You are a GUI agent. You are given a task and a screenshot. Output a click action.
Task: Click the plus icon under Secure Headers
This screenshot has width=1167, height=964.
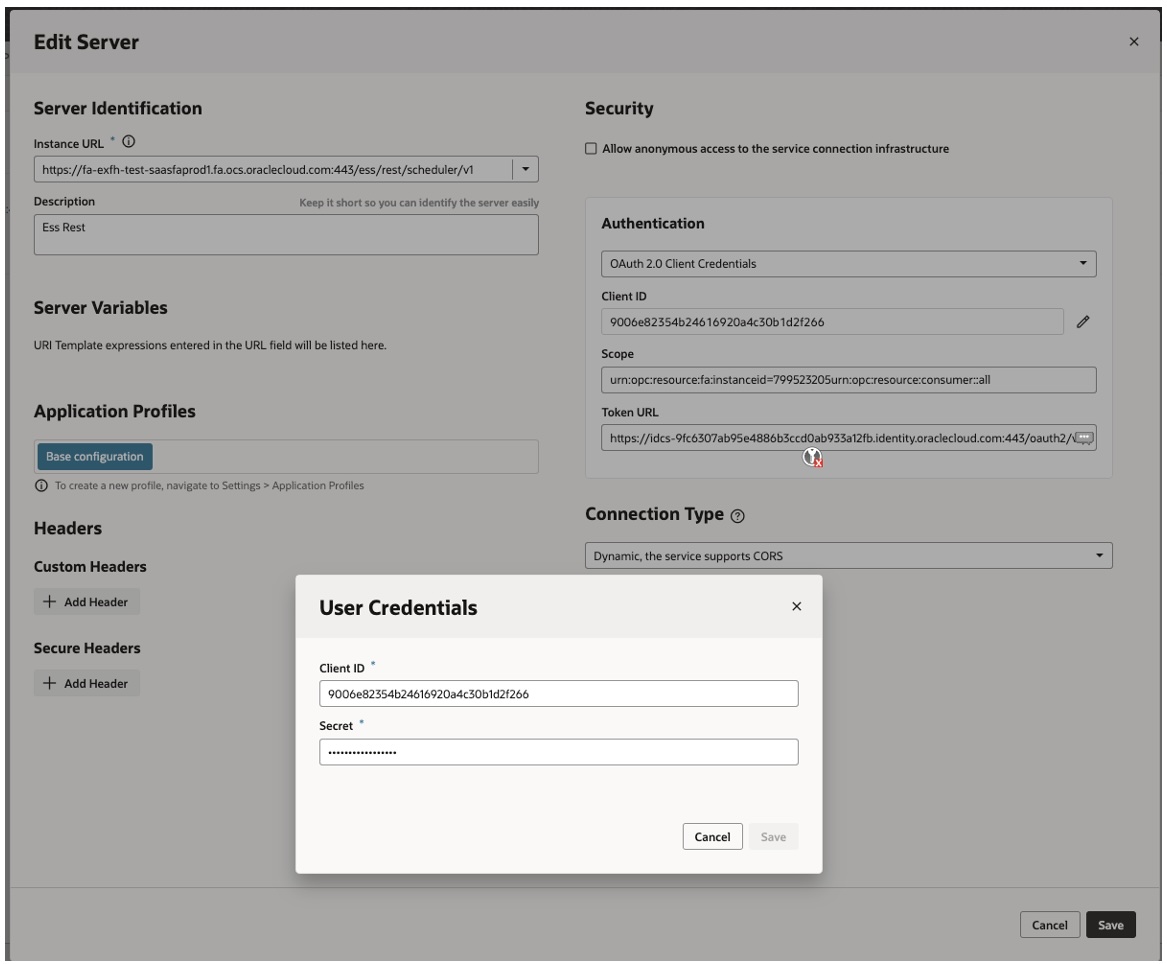pyautogui.click(x=49, y=683)
